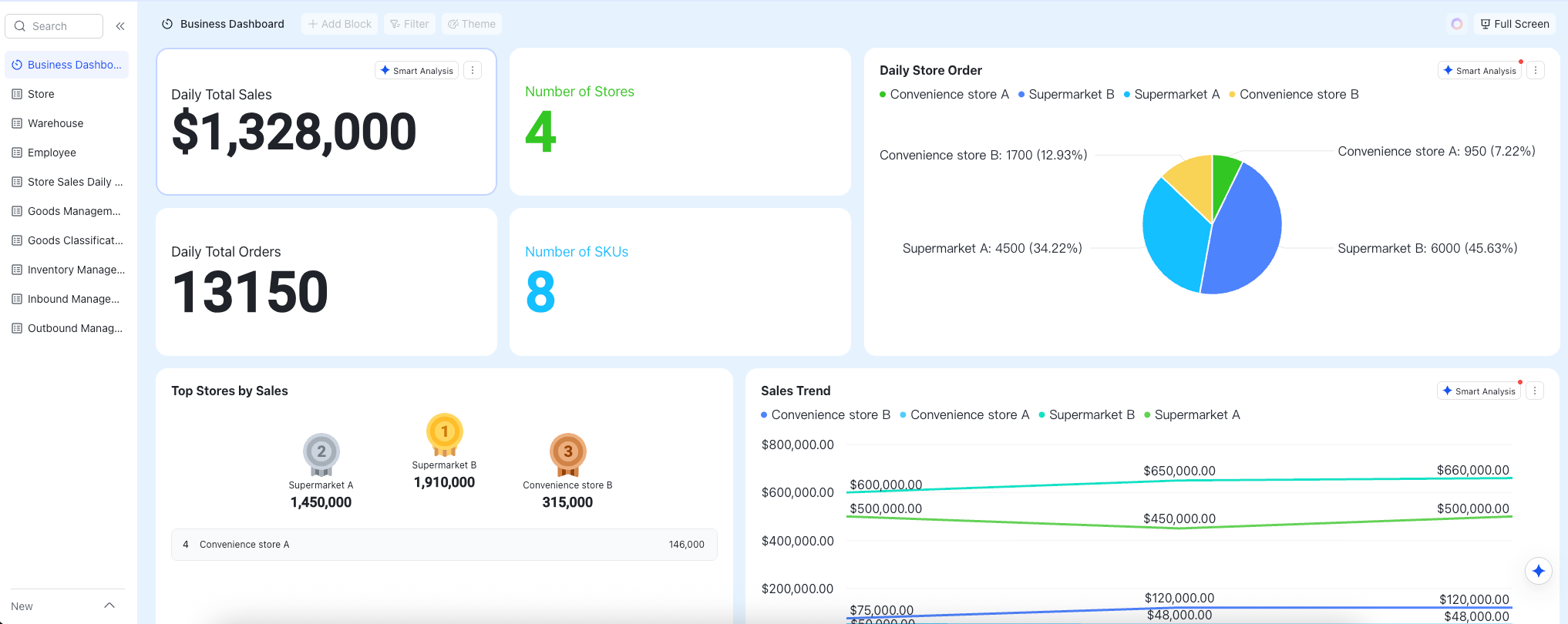Image resolution: width=1568 pixels, height=624 pixels.
Task: Open more options on Daily Total Sales card
Action: pyautogui.click(x=473, y=70)
